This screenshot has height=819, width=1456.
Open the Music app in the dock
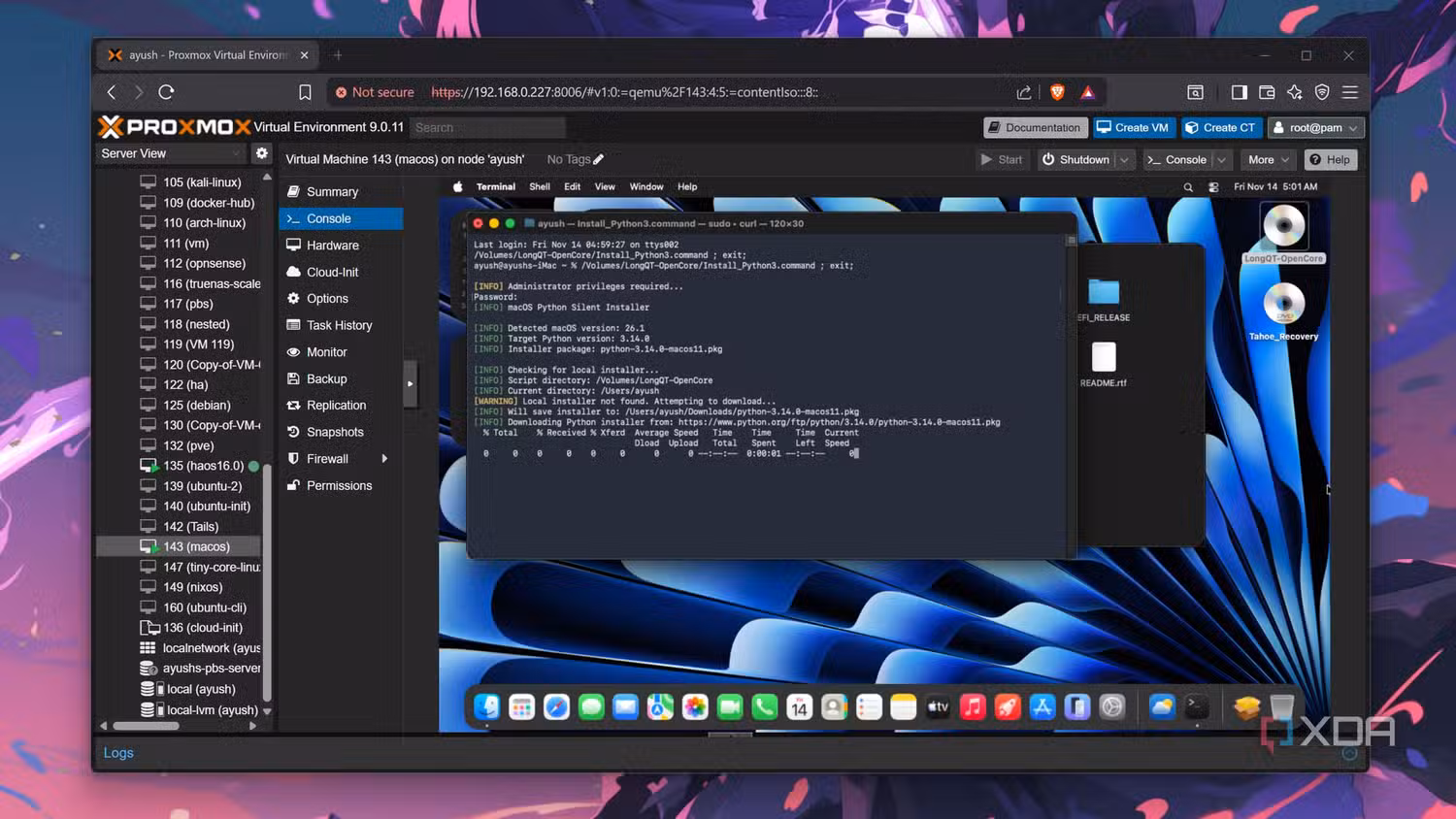pyautogui.click(x=973, y=706)
